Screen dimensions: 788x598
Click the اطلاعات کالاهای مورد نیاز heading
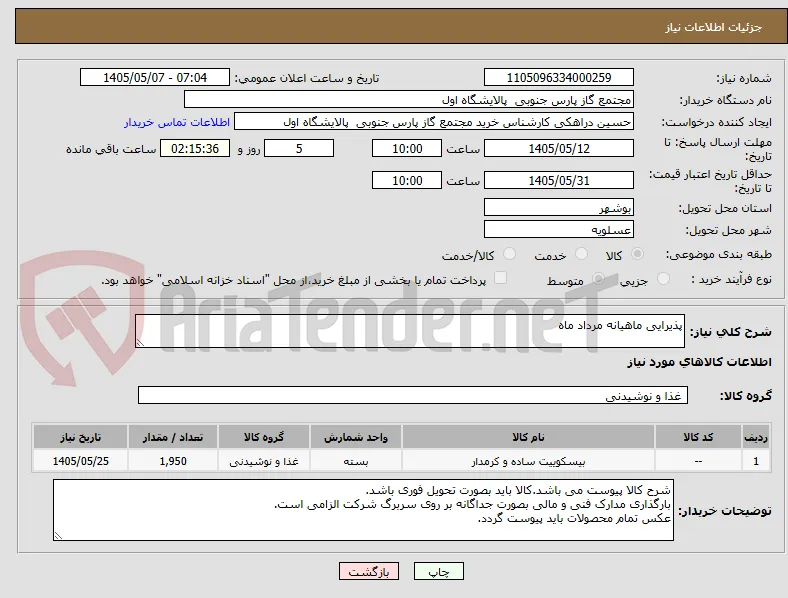click(x=699, y=362)
